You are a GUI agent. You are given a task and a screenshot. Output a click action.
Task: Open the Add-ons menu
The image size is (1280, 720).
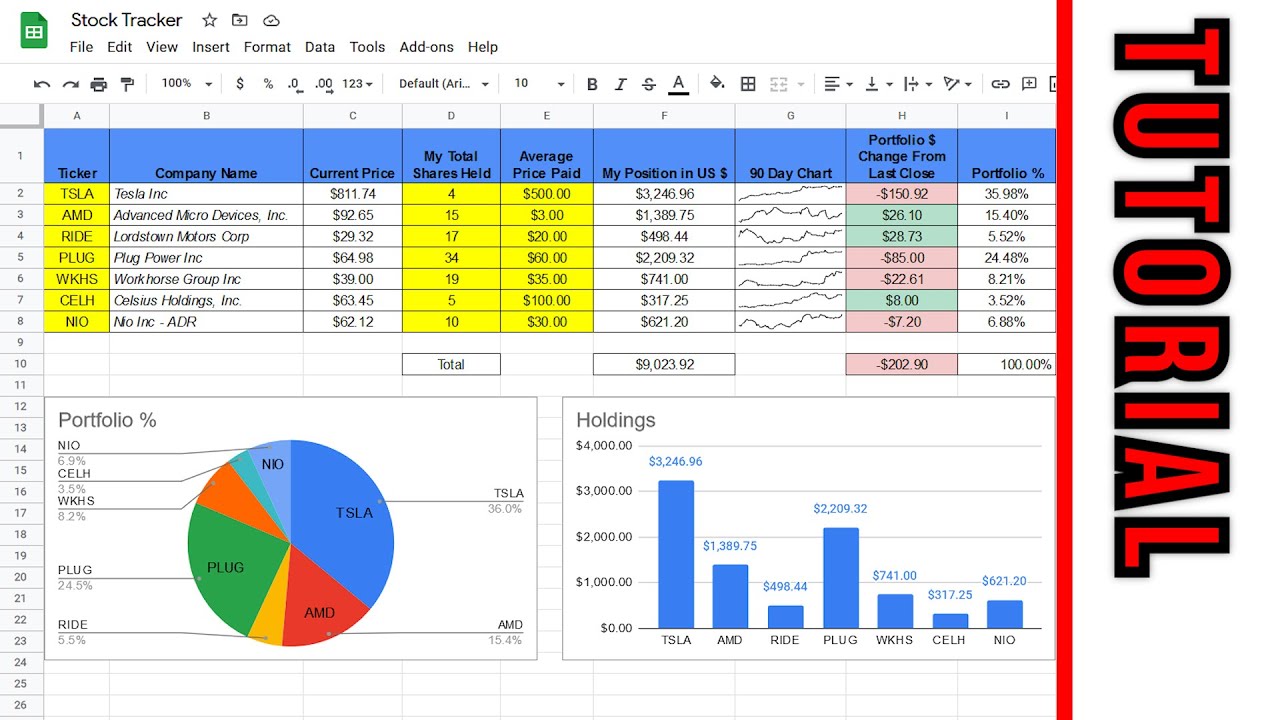427,47
